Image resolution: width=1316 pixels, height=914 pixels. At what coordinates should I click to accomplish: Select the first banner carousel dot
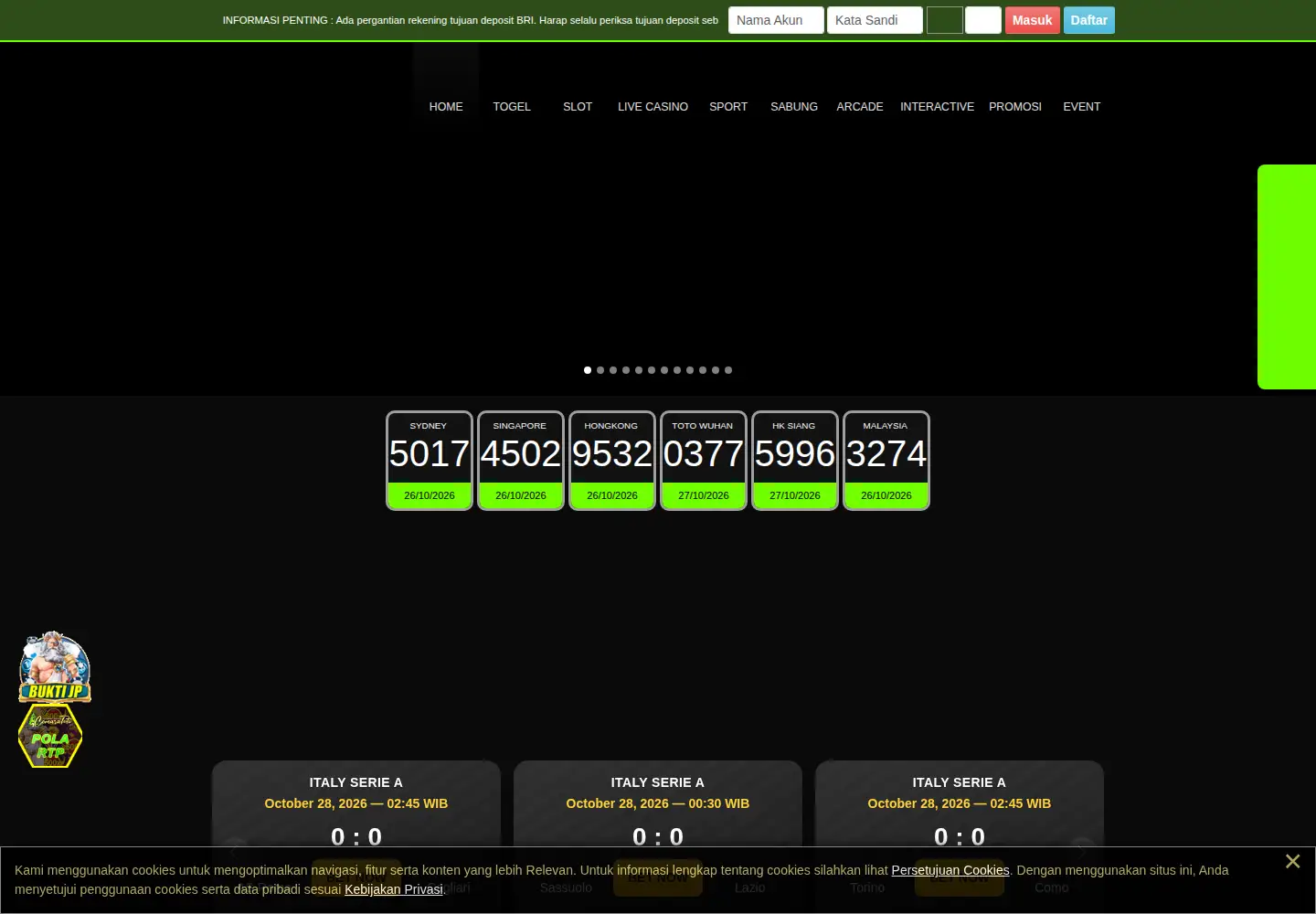(588, 370)
